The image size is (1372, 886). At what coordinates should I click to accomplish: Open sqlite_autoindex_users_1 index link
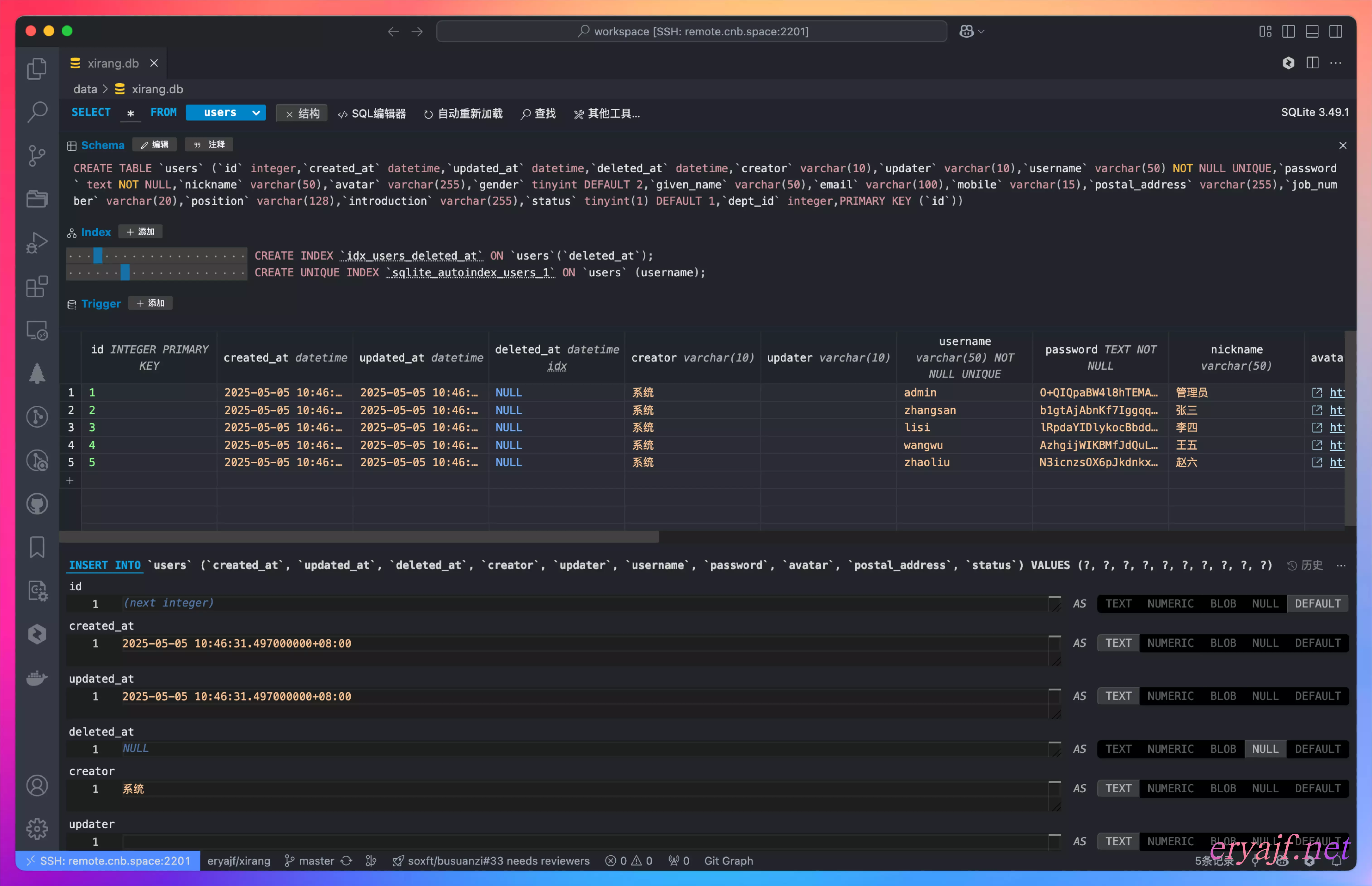click(470, 272)
